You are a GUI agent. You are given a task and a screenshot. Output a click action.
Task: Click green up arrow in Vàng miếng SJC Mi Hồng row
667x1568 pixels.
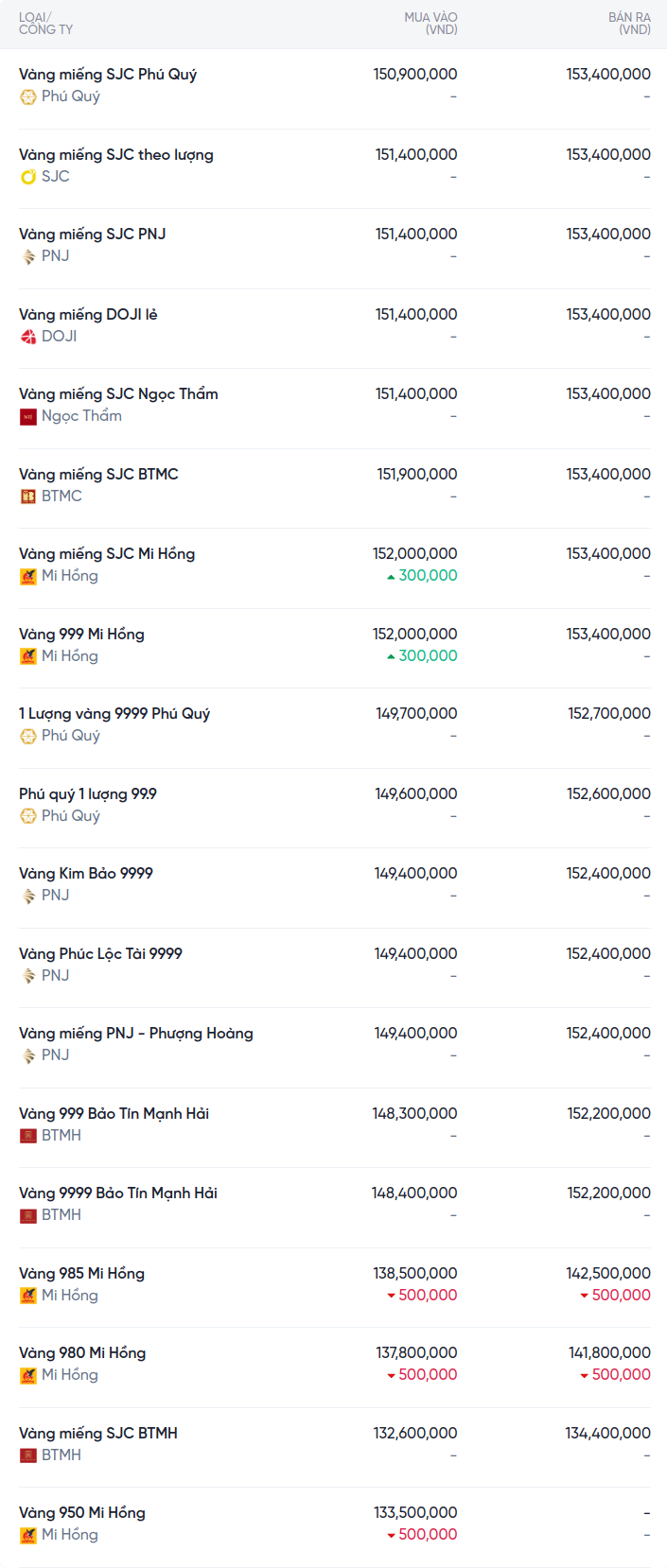[x=391, y=576]
